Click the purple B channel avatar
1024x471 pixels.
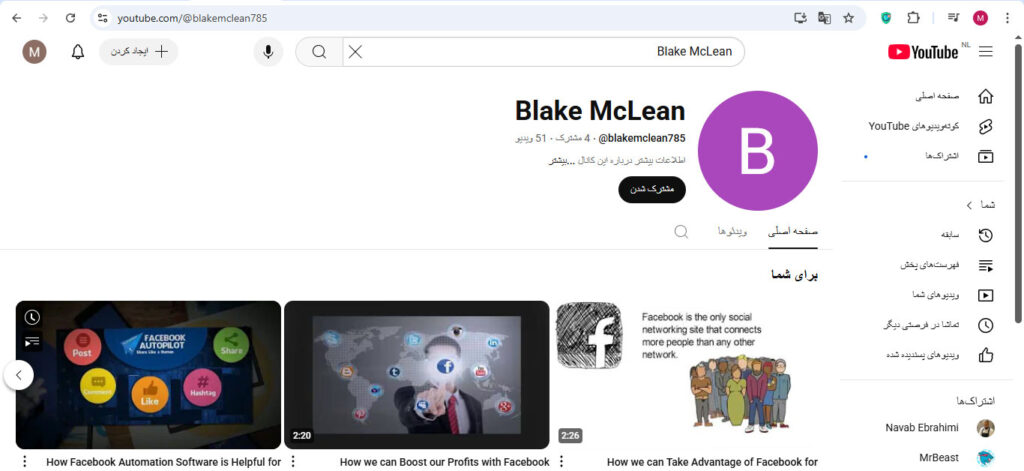click(757, 151)
